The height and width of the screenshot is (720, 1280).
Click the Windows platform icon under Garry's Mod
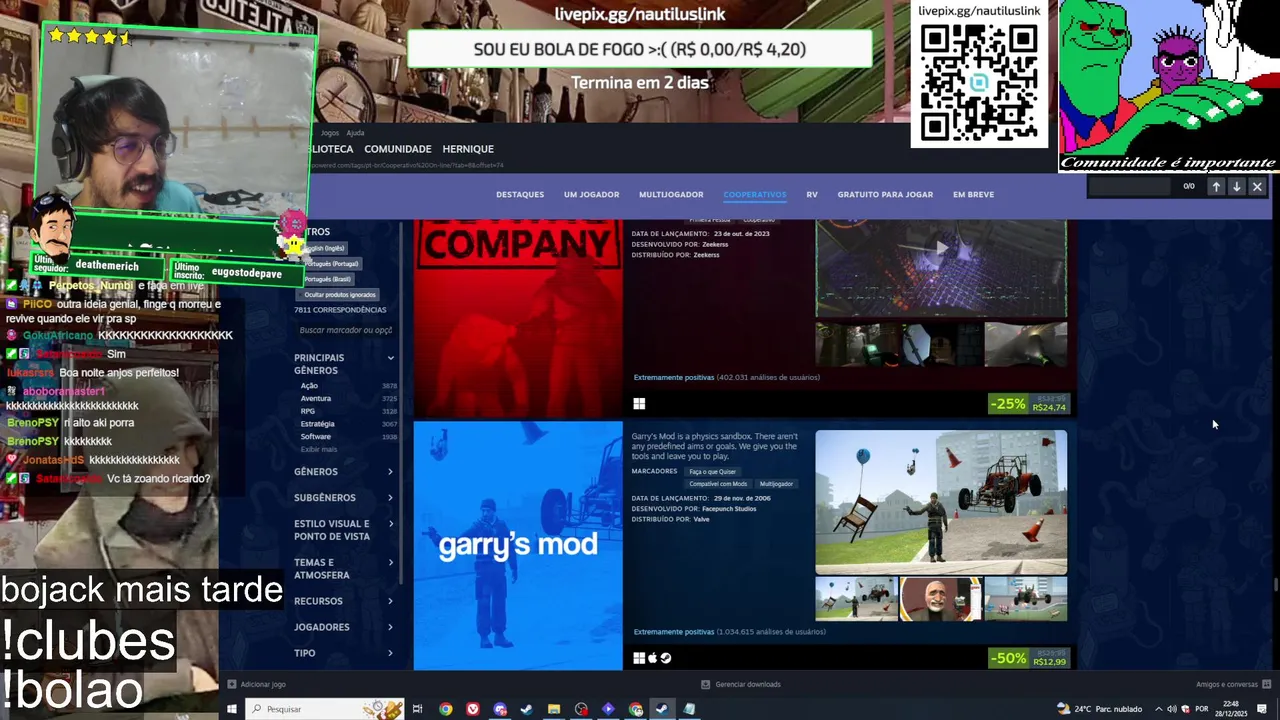[x=639, y=658]
